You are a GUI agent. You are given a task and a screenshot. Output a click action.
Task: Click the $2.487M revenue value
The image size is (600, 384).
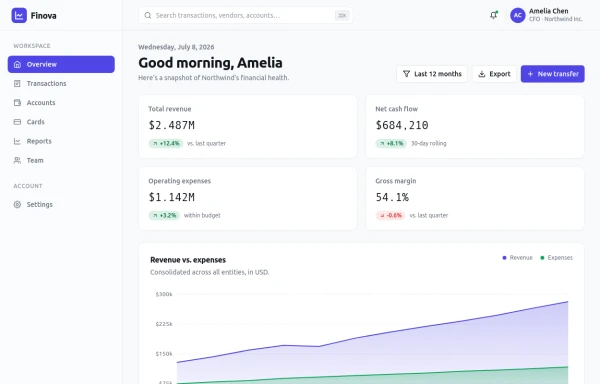point(171,125)
